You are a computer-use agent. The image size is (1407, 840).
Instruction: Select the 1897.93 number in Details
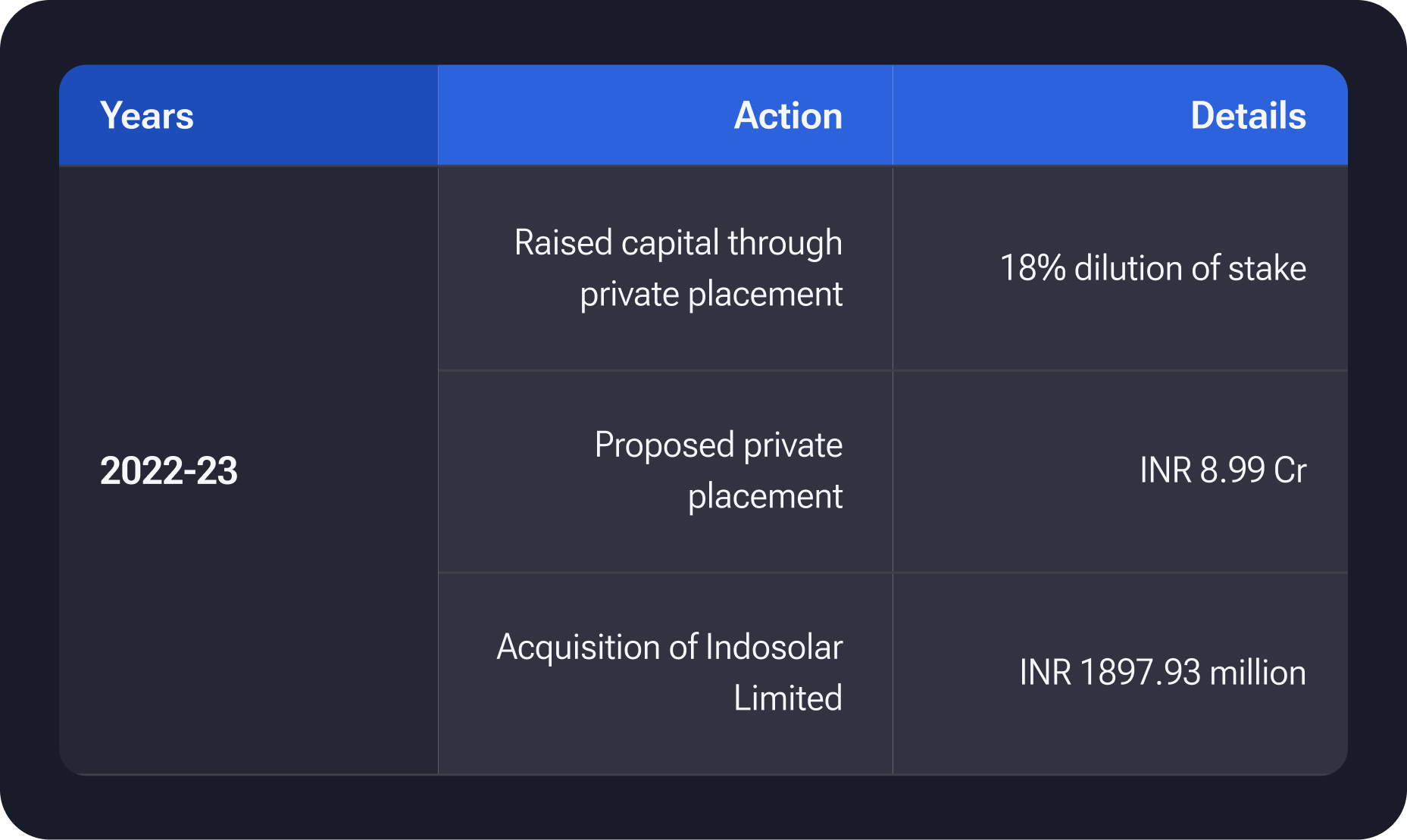click(1140, 673)
